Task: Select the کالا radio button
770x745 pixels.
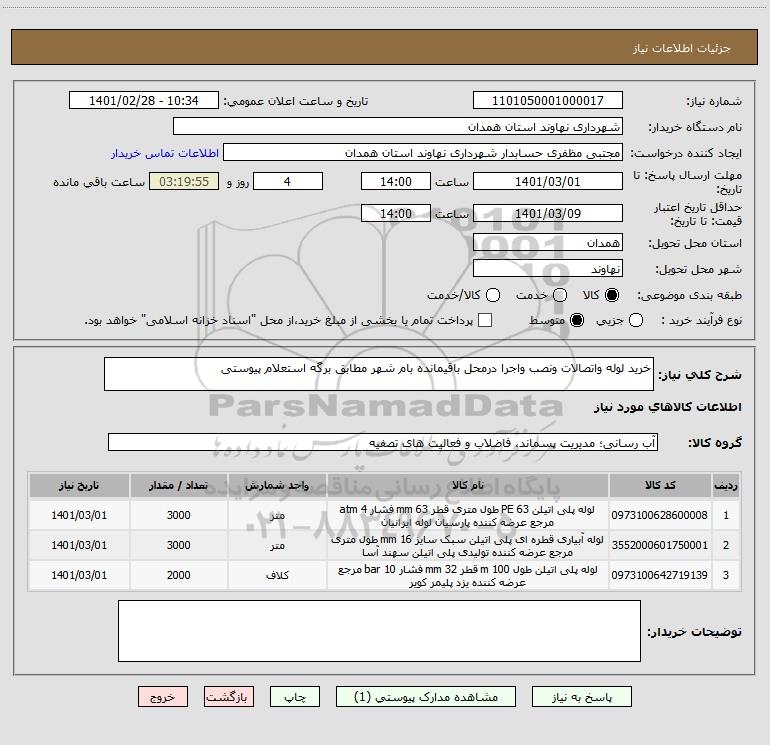Action: [x=612, y=295]
